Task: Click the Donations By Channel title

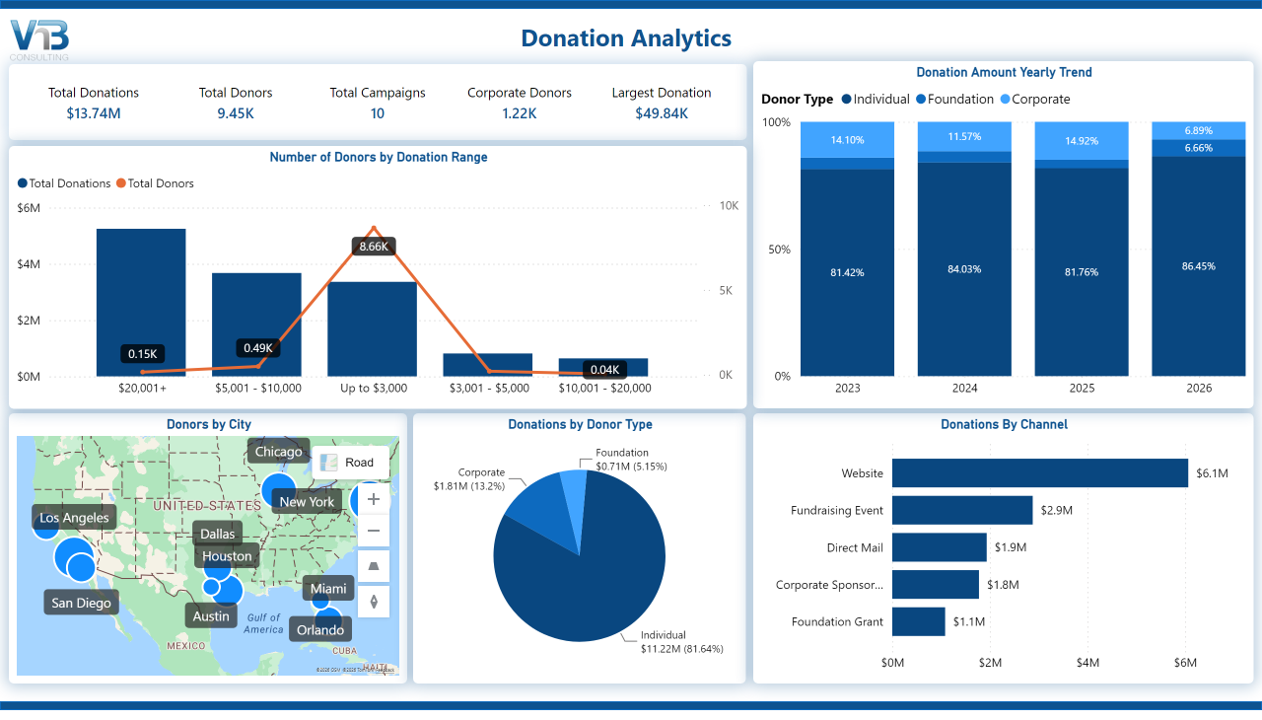Action: click(1004, 424)
